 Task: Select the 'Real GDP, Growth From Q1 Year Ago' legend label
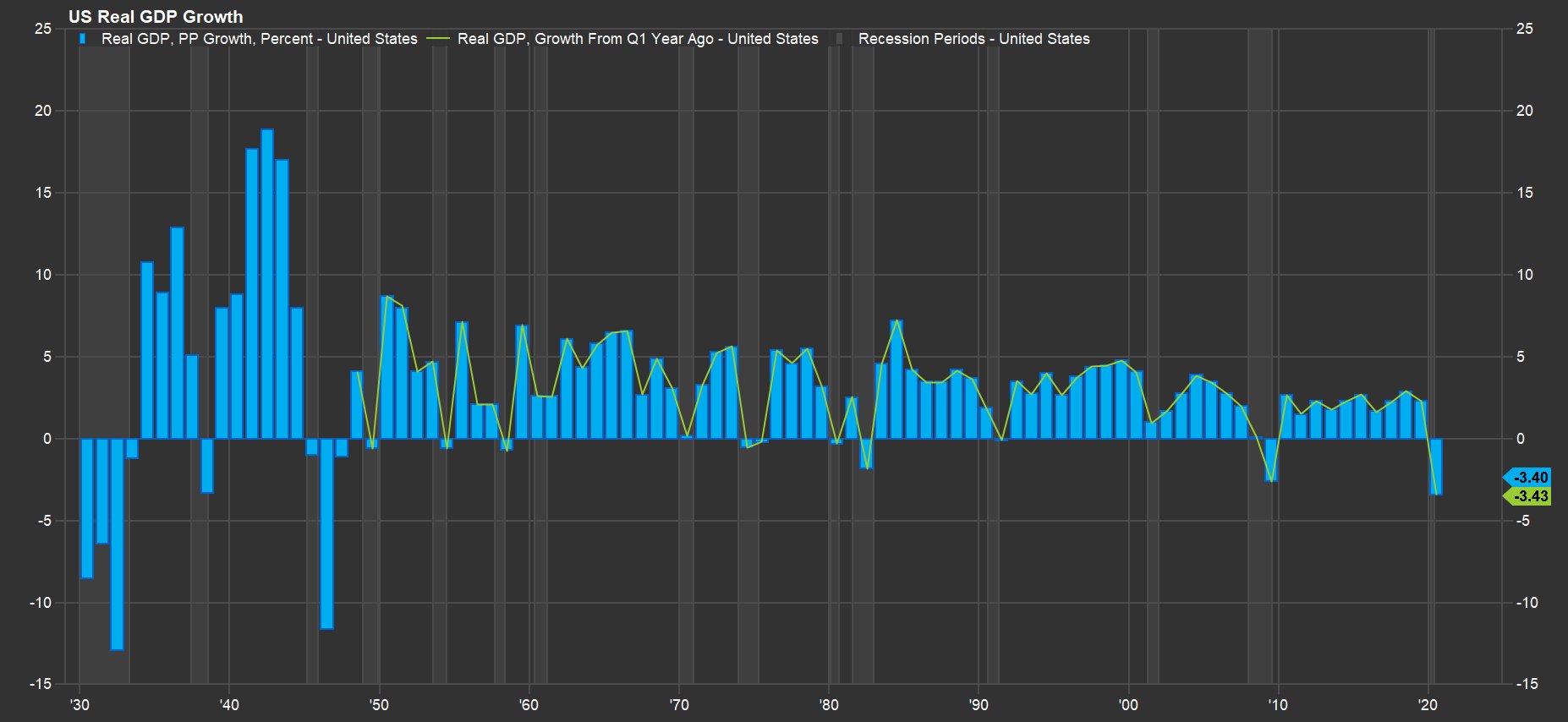pyautogui.click(x=638, y=39)
